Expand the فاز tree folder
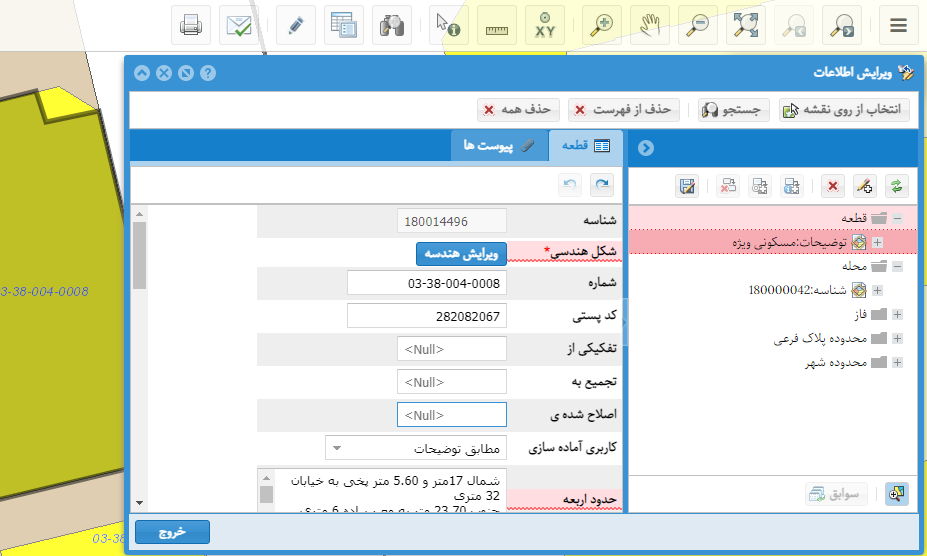 point(897,314)
